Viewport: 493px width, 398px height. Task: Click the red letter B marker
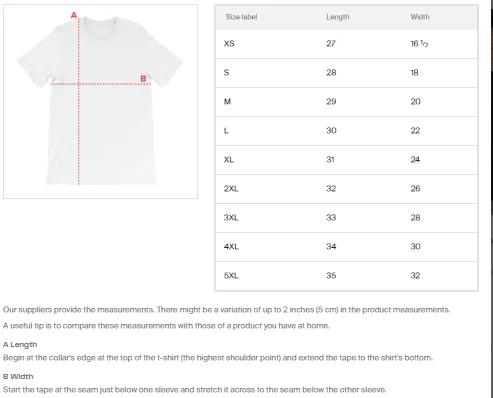[x=143, y=79]
